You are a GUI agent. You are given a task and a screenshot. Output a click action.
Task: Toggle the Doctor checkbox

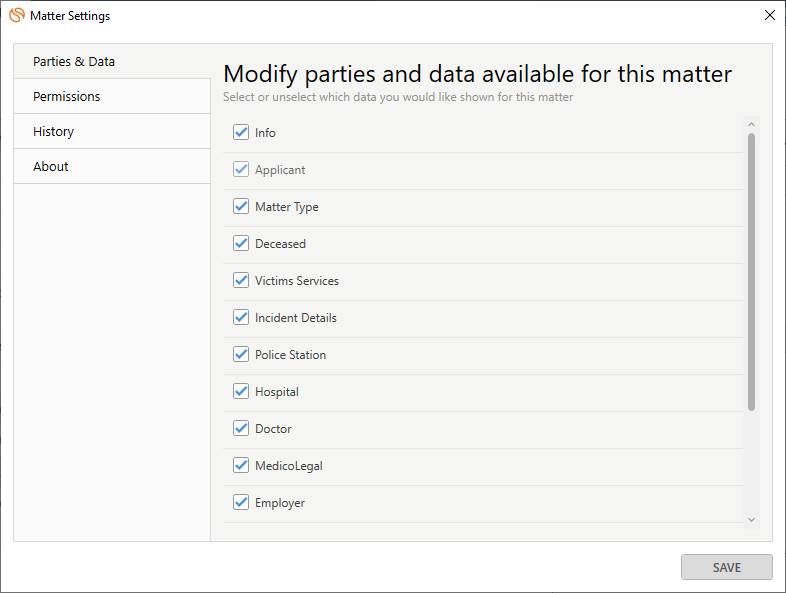click(x=241, y=429)
